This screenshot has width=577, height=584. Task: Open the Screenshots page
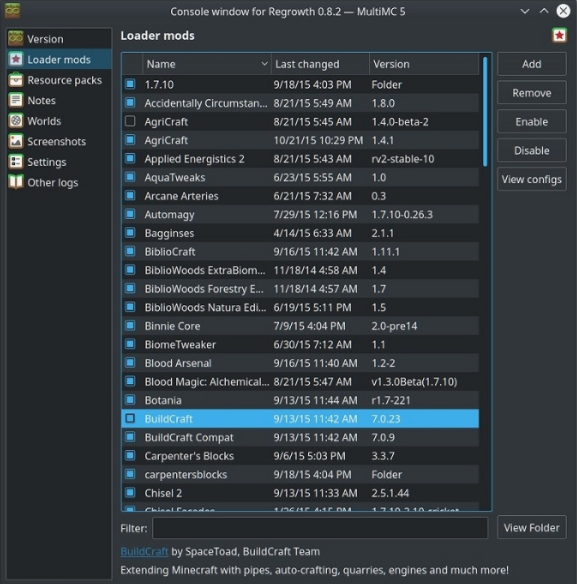pyautogui.click(x=59, y=141)
